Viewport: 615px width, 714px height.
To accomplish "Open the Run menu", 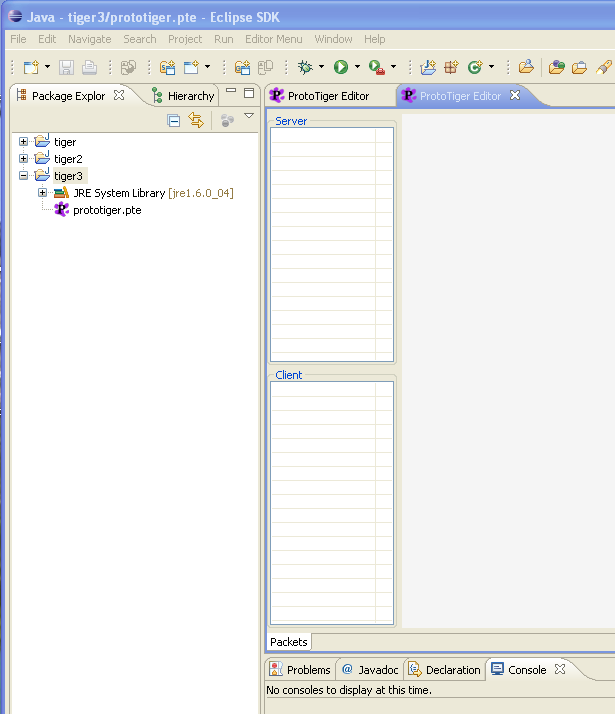I will [224, 39].
